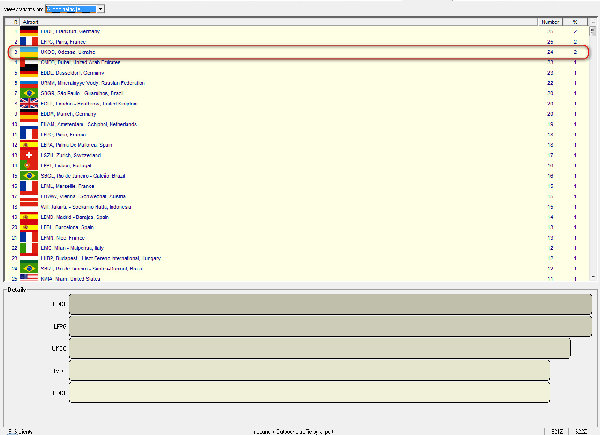
Task: Click the UKOO label in Details chart
Action: [x=59, y=349]
